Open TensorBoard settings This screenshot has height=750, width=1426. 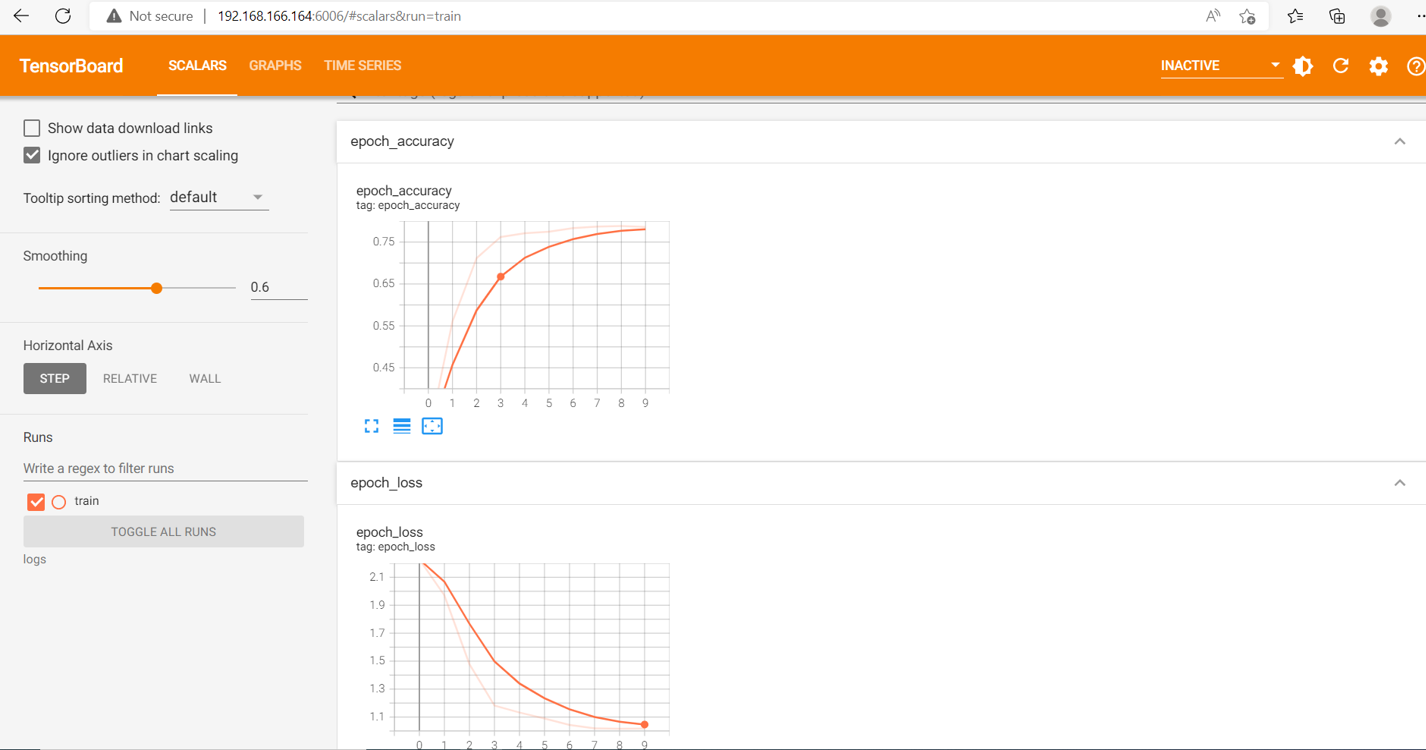click(1378, 65)
